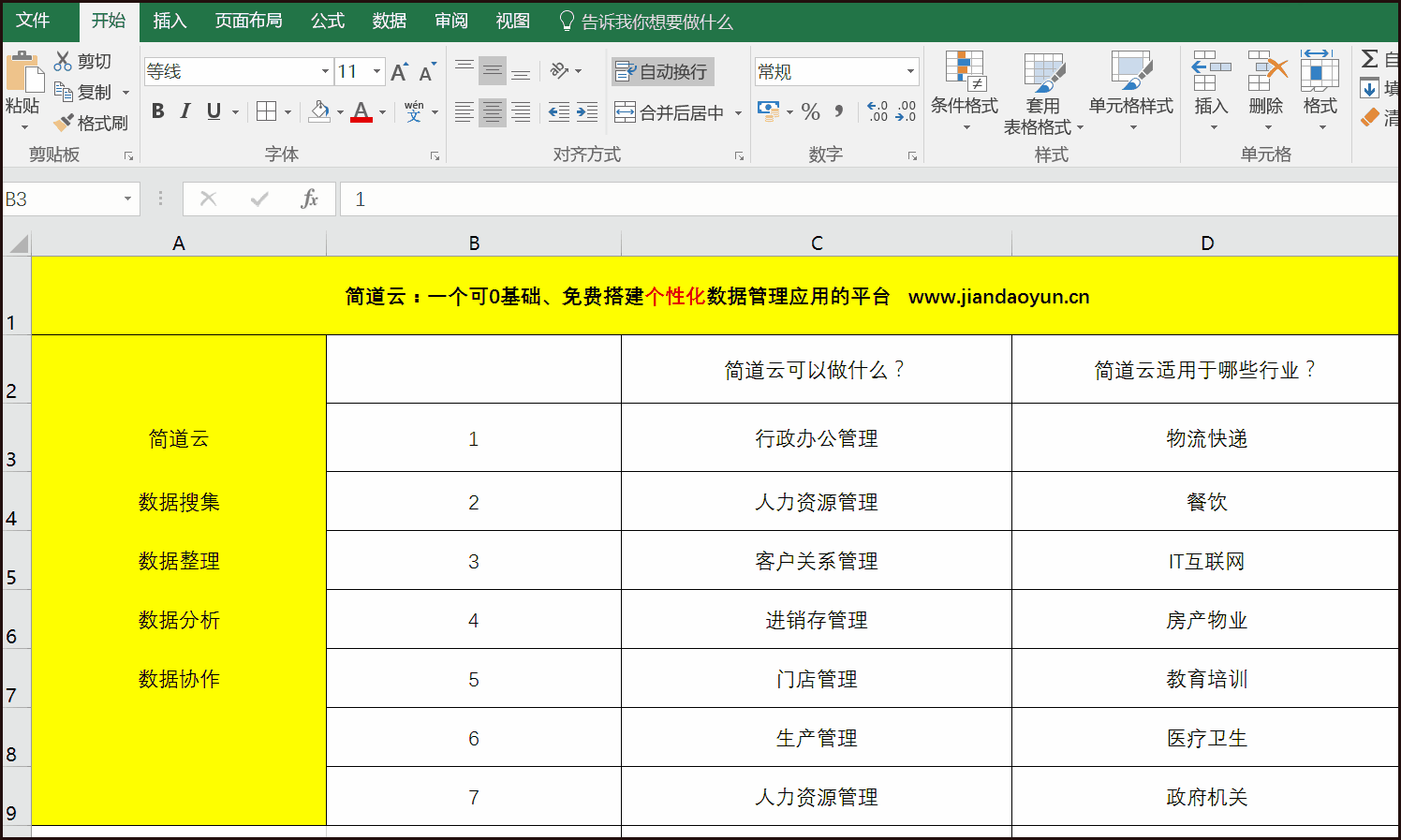
Task: Click 告诉我你想要做什么 search box
Action: 646,22
